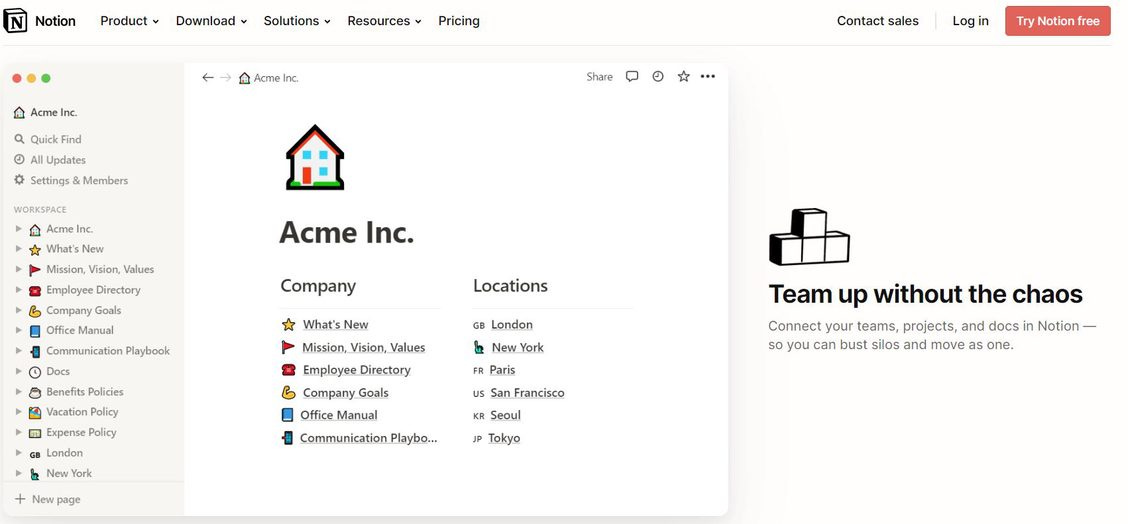Open the Seoul location link

coord(505,415)
